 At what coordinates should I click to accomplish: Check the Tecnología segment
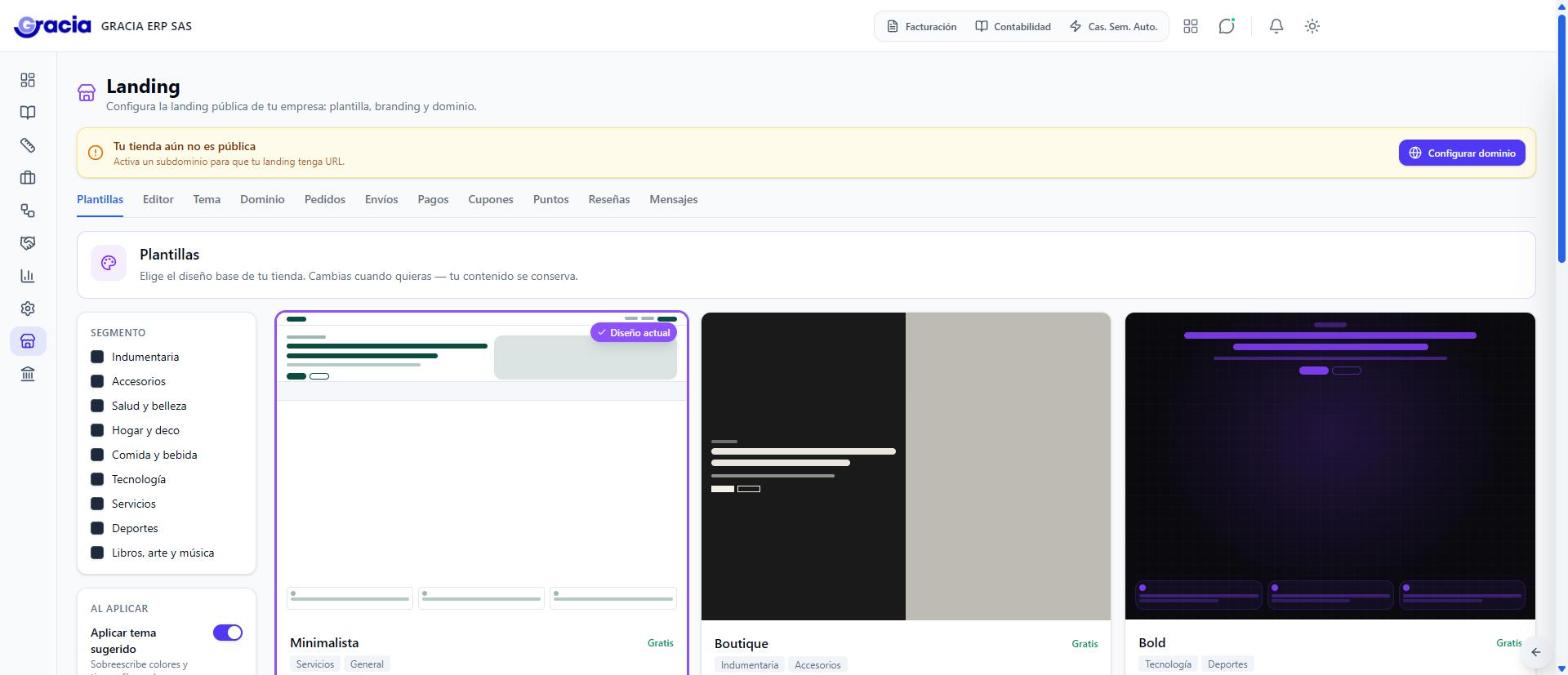click(x=97, y=479)
